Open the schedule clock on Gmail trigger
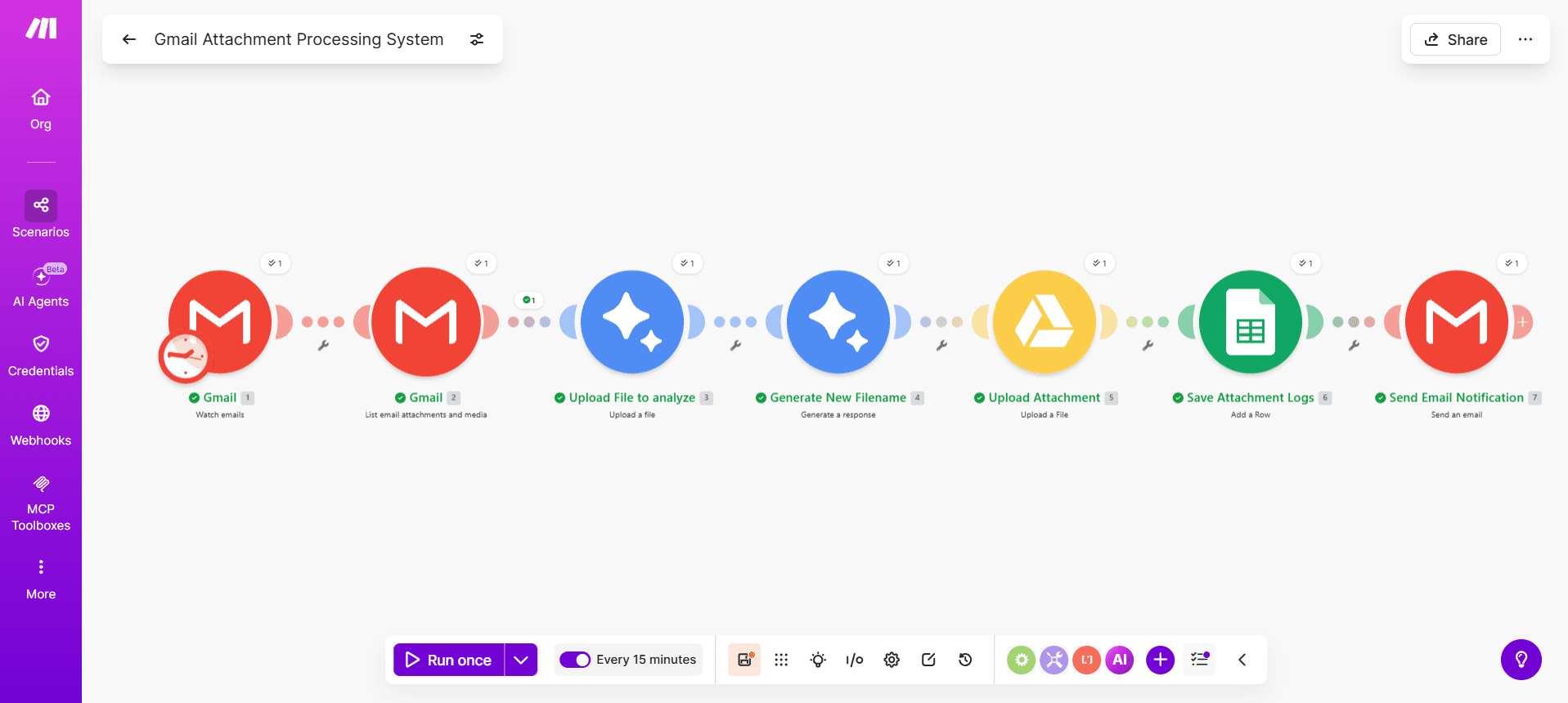This screenshot has height=703, width=1568. click(x=185, y=356)
